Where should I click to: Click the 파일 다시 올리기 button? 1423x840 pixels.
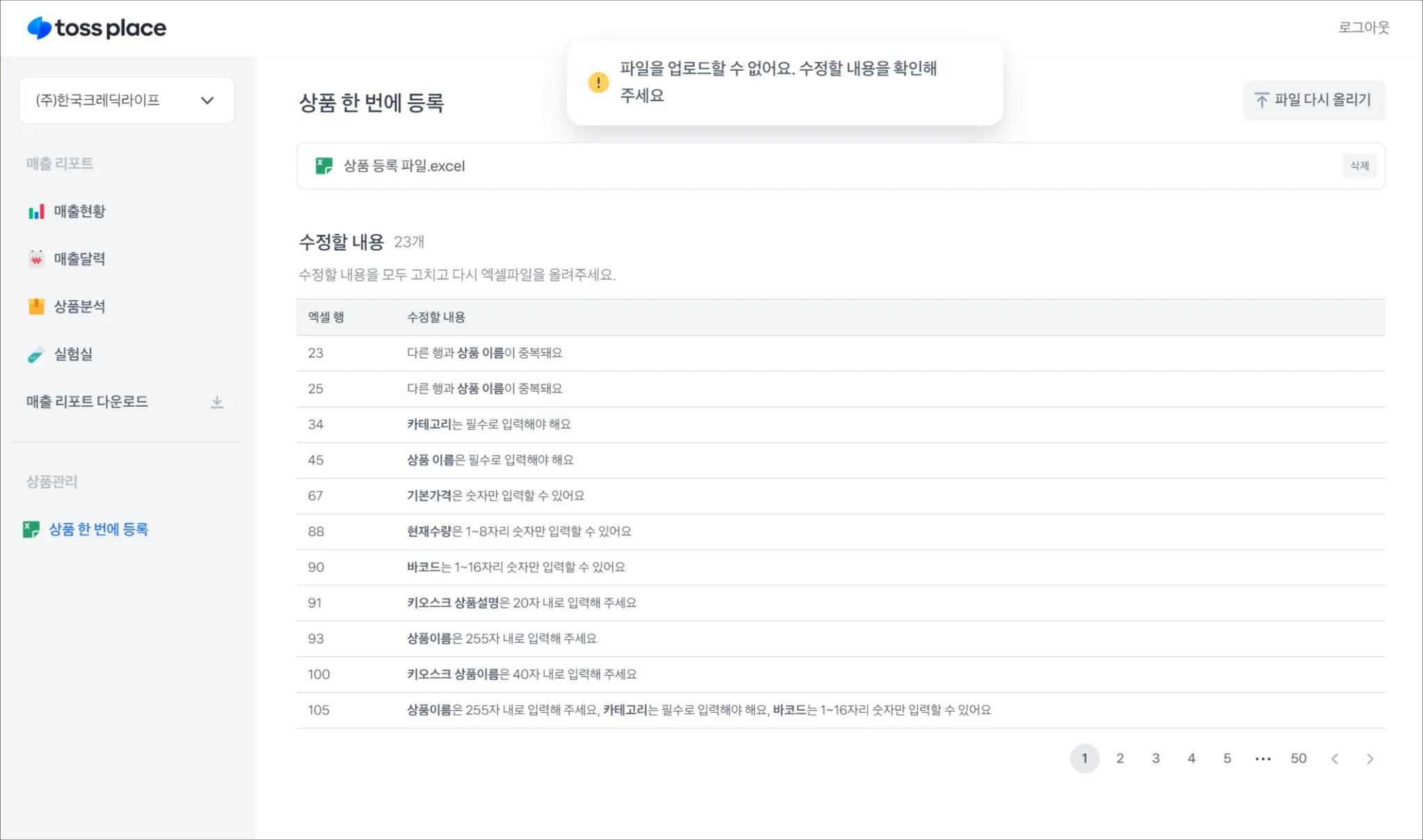1313,100
